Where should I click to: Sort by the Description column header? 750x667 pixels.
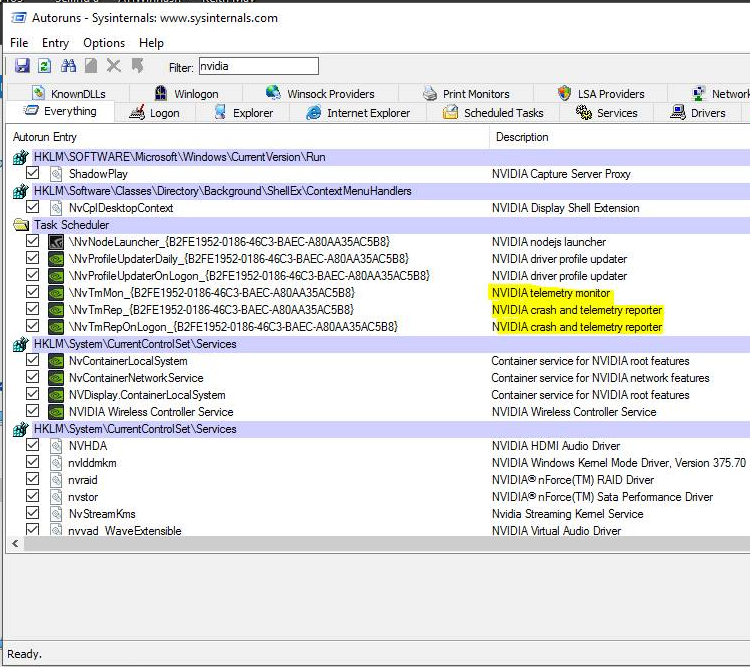[x=521, y=137]
